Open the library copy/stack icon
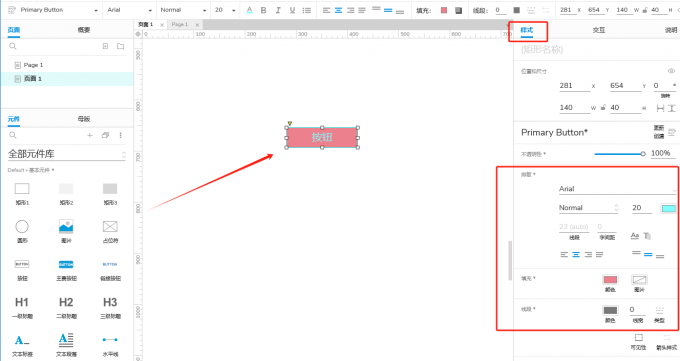 click(x=105, y=135)
